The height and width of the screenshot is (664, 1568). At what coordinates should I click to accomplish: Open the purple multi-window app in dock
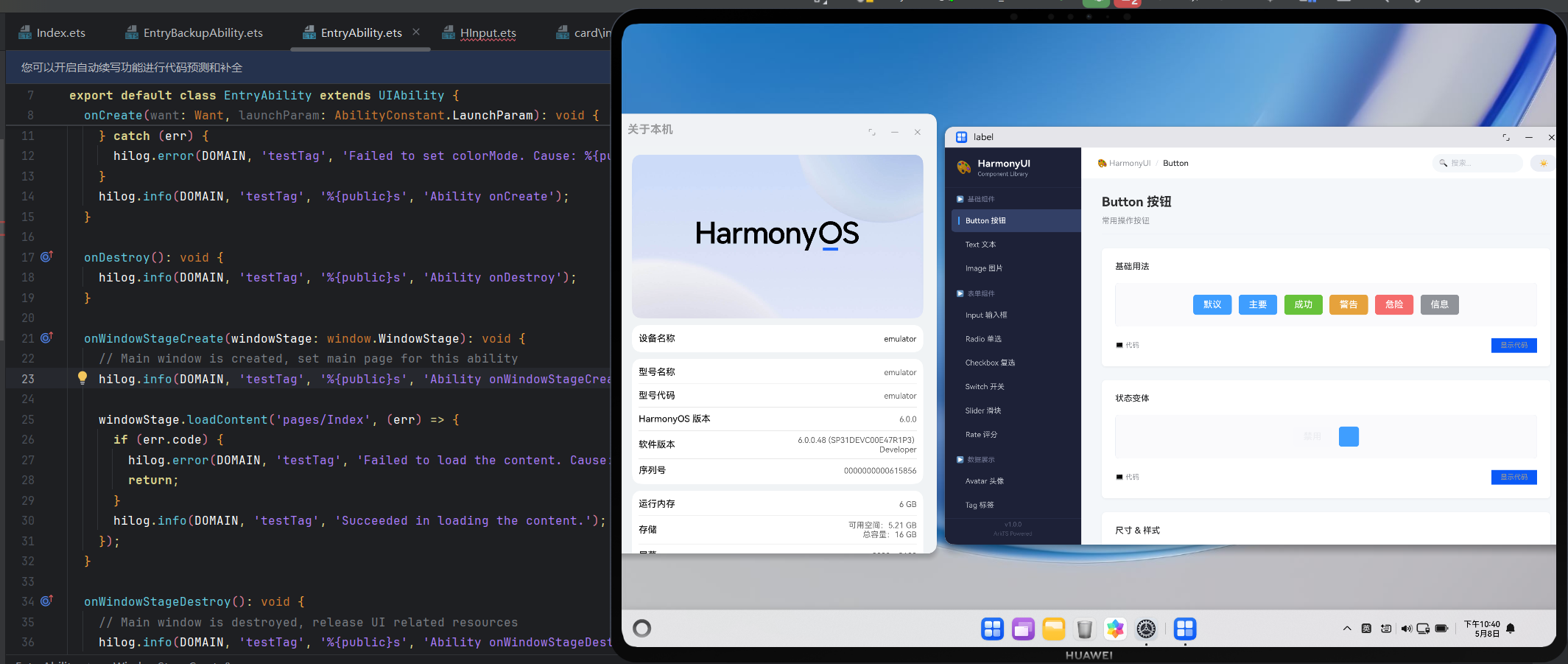pos(1023,629)
